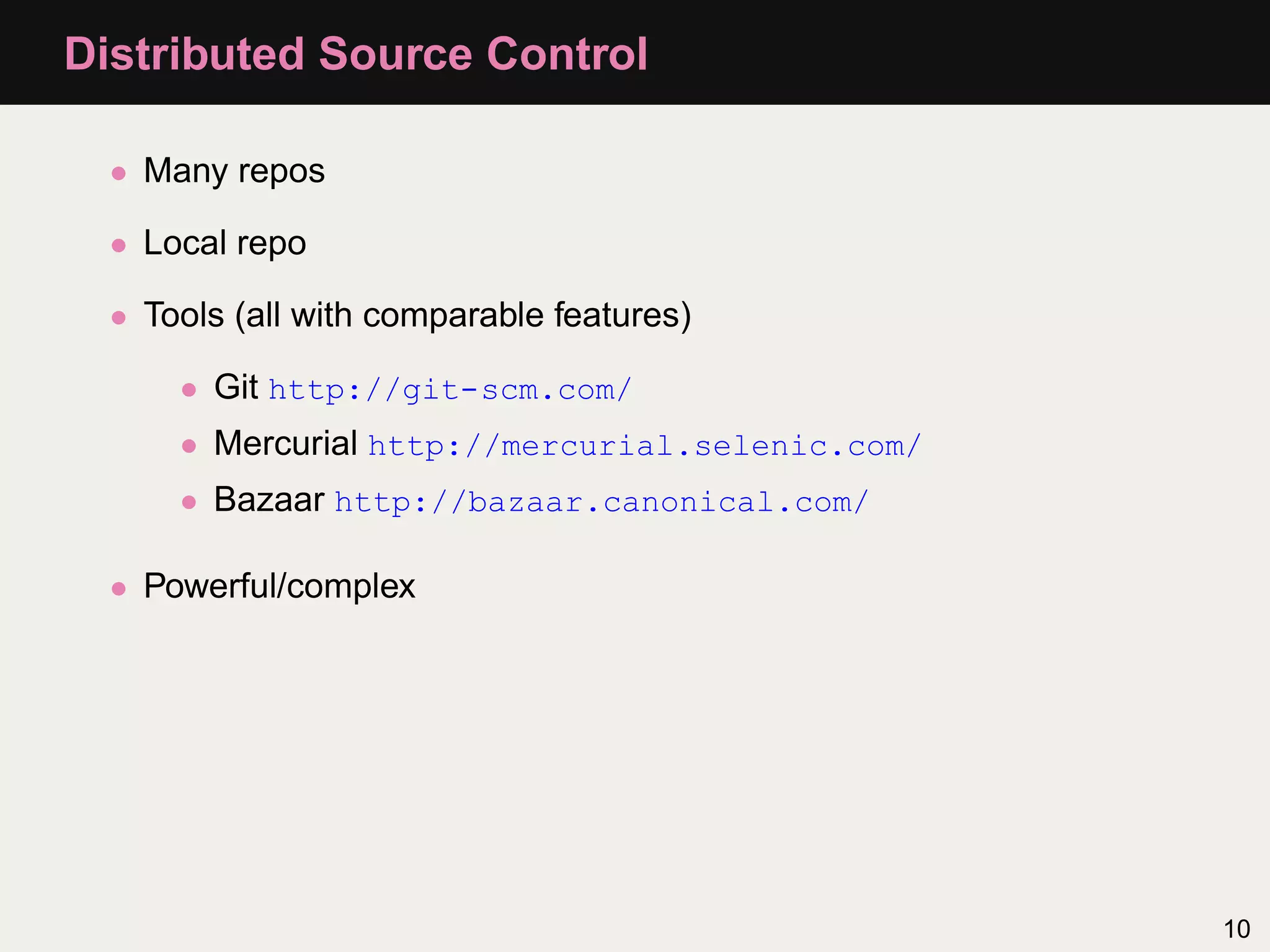Click the pink bullet beside 'Git'

click(189, 390)
